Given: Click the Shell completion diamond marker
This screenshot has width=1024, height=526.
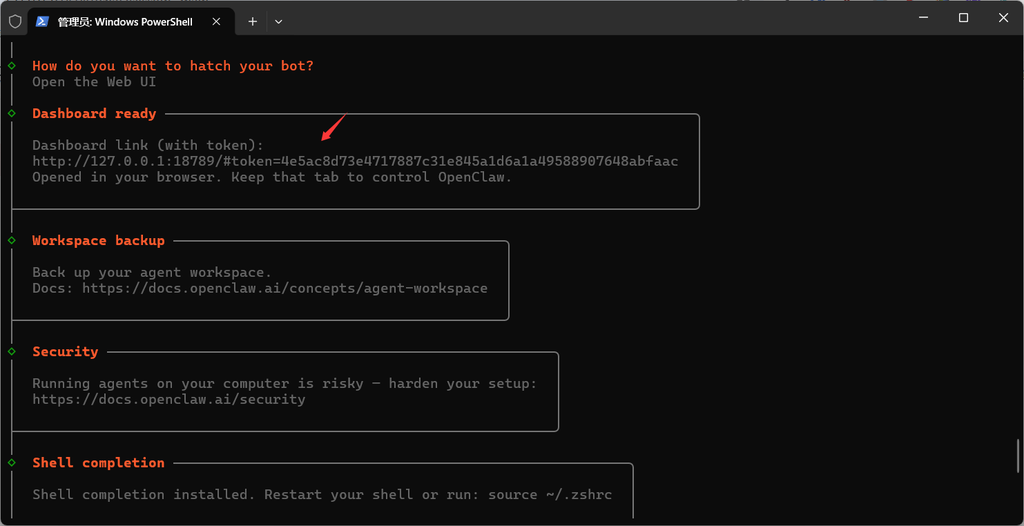Looking at the screenshot, I should click(12, 463).
